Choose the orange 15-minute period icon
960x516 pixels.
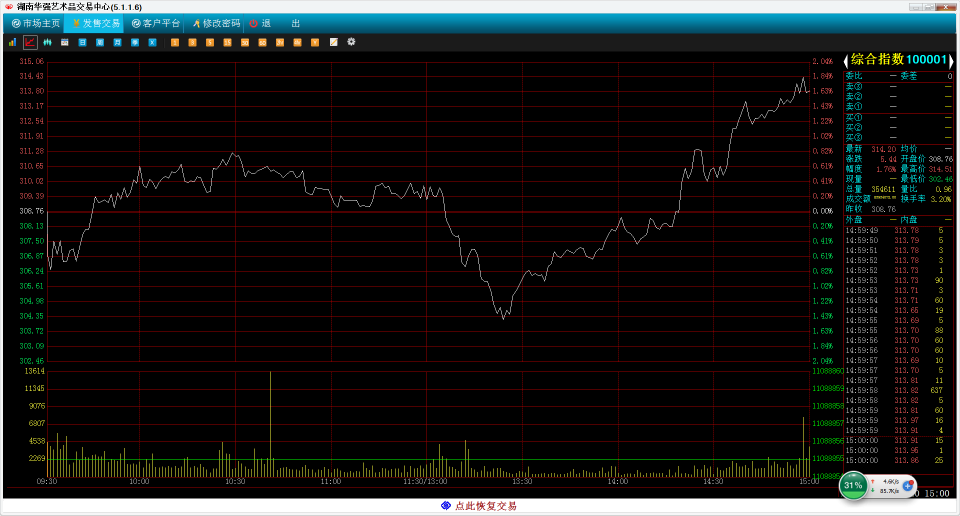click(227, 42)
